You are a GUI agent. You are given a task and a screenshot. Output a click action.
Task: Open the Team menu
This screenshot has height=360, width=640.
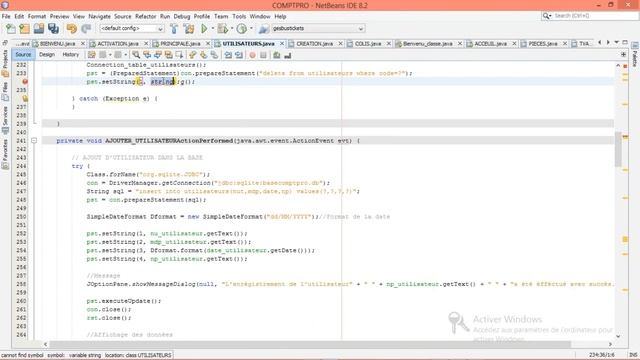(221, 16)
